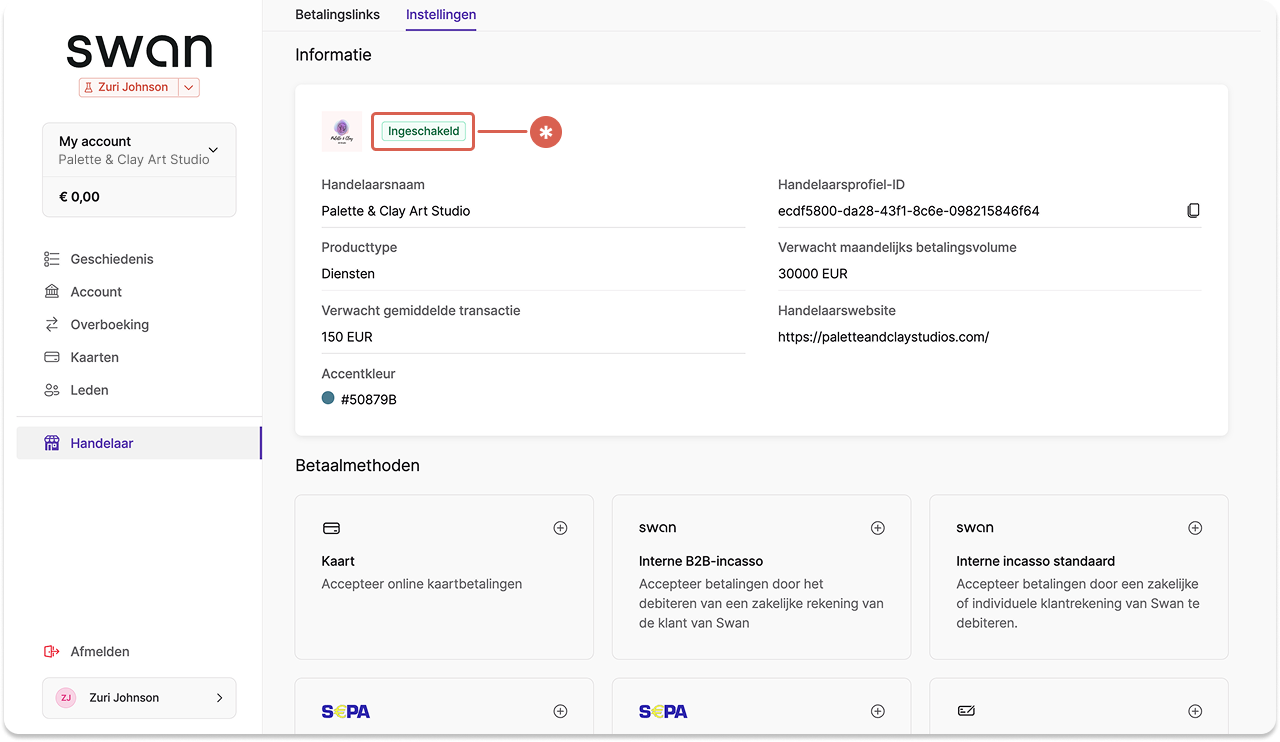The image size is (1280, 742).
Task: Select the Instellingen tab
Action: tap(441, 15)
